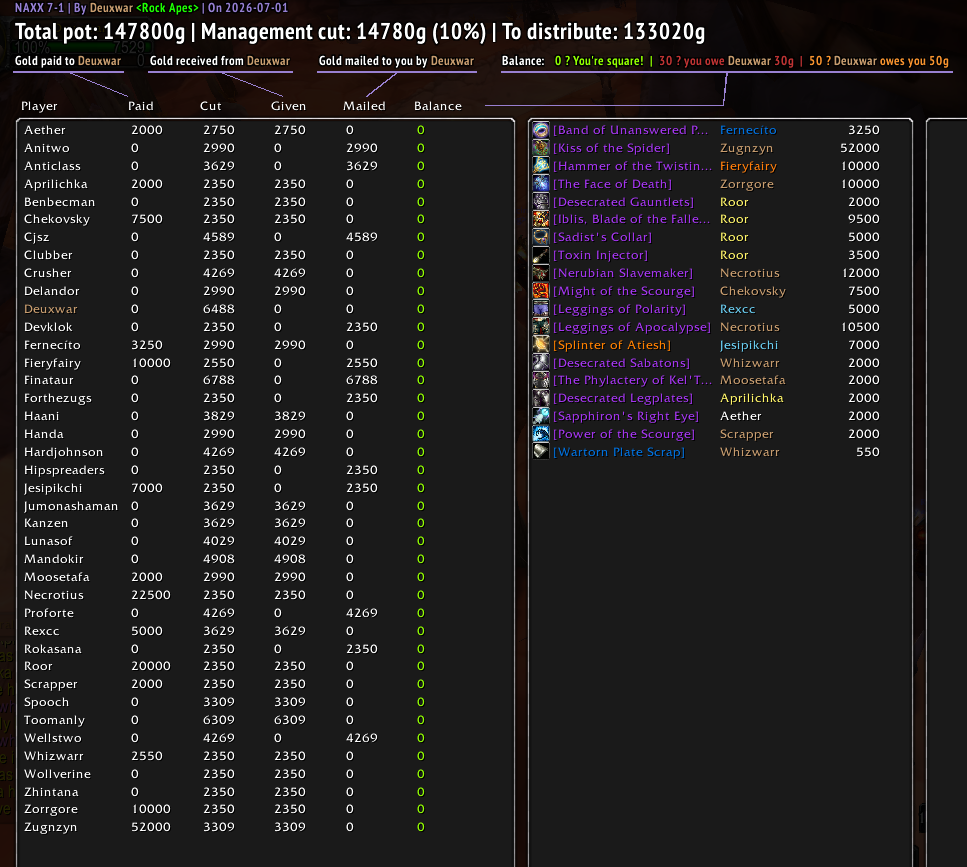Viewport: 967px width, 867px height.
Task: Click the 12000 price of Nerubian Slavemaker
Action: (x=861, y=273)
